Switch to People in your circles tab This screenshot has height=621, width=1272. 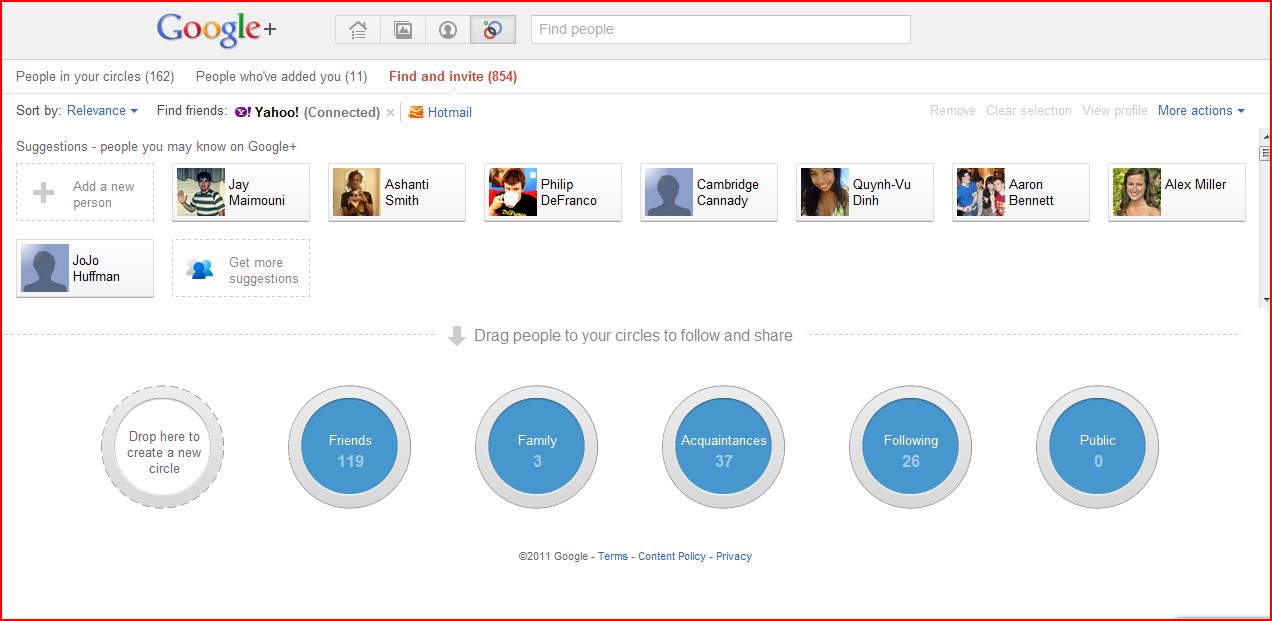point(95,76)
